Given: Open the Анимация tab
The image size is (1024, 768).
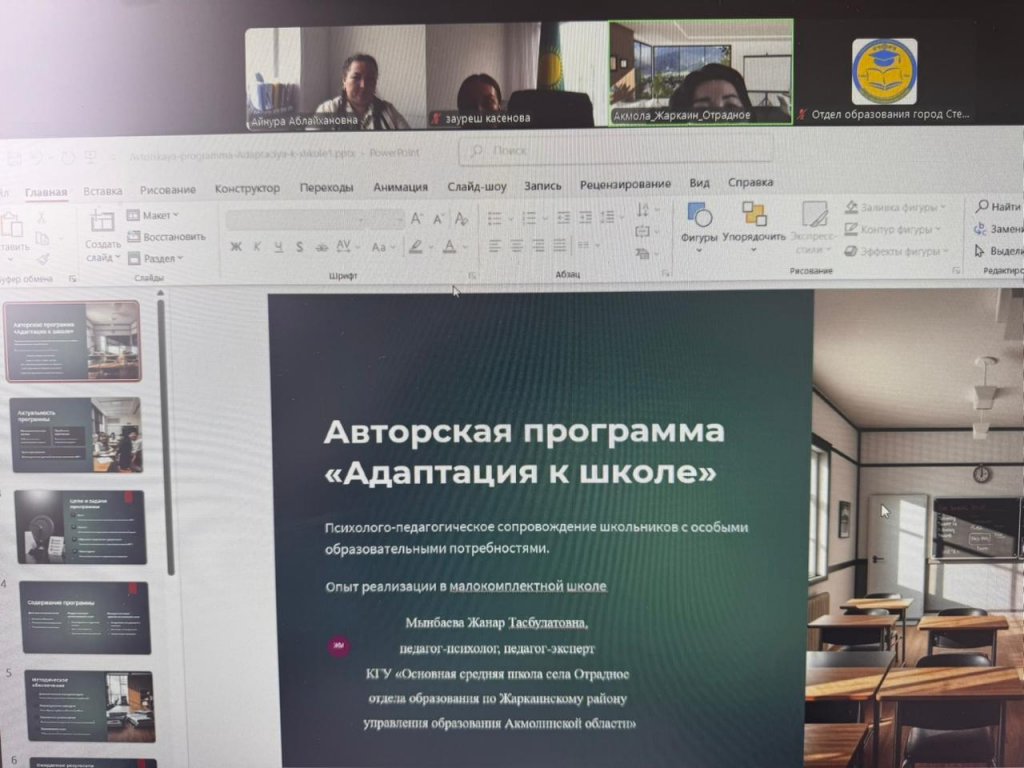Looking at the screenshot, I should pos(400,187).
